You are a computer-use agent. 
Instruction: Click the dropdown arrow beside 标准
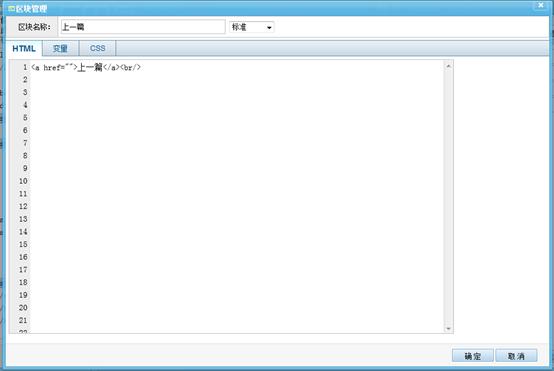click(x=269, y=28)
